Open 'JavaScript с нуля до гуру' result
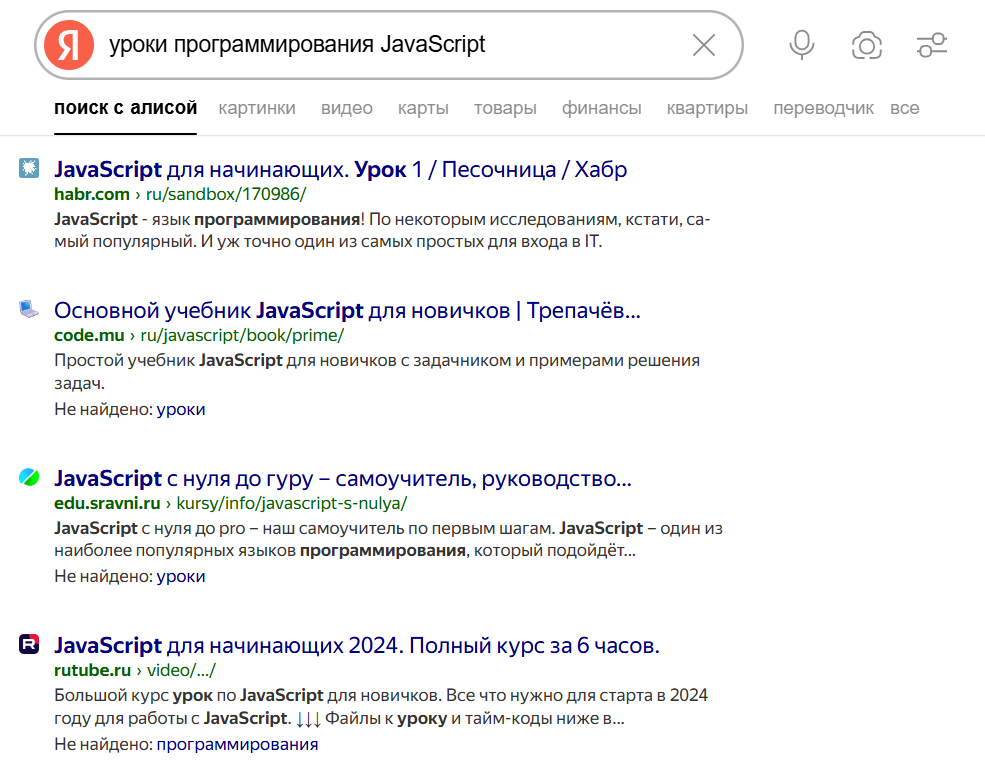 343,479
